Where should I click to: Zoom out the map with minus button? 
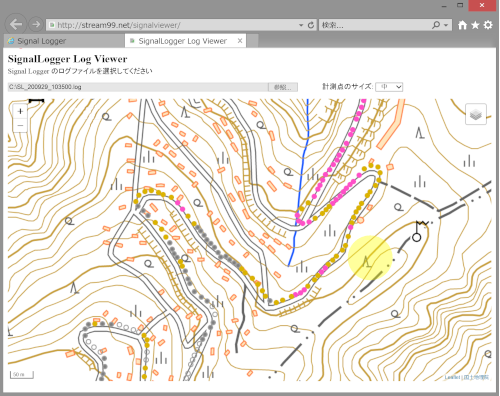20,125
